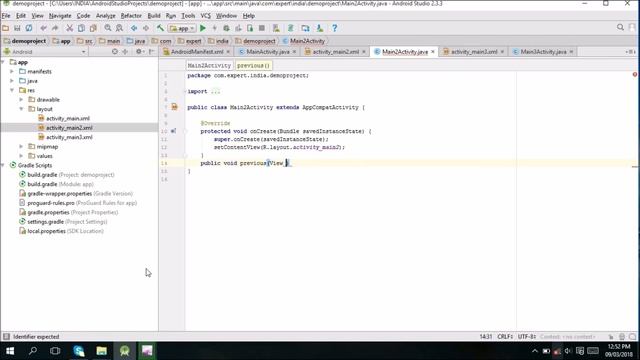Switch to the activity_main3.xml tab
640x360 pixels.
coord(474,52)
